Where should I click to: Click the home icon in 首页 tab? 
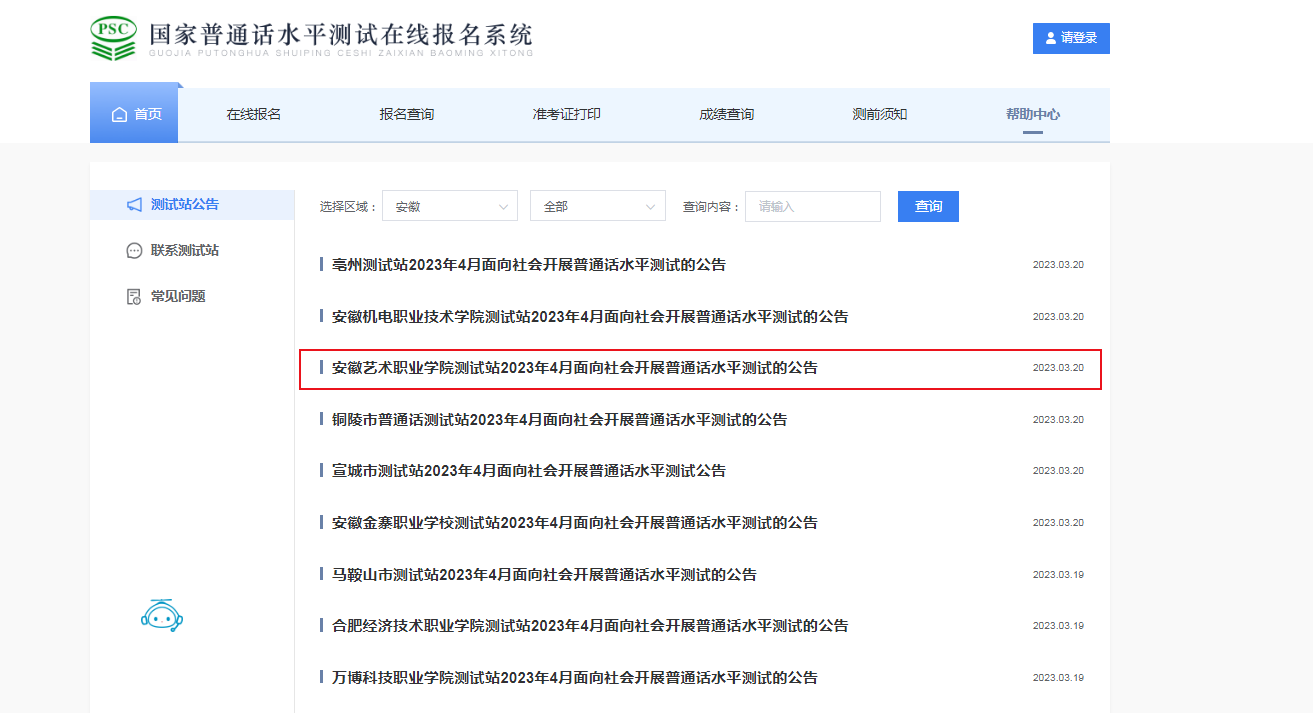pyautogui.click(x=119, y=115)
